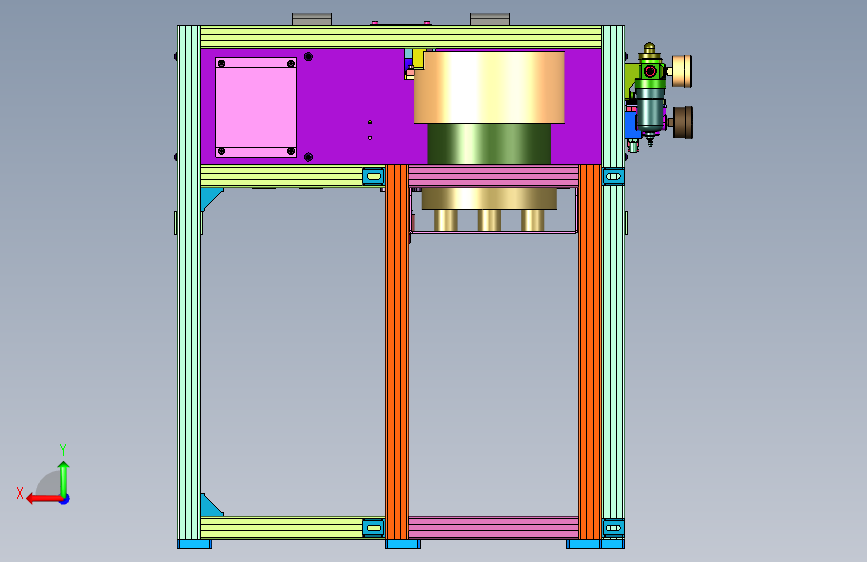Select the middle brass support leg
This screenshot has width=867, height=562.
click(489, 220)
